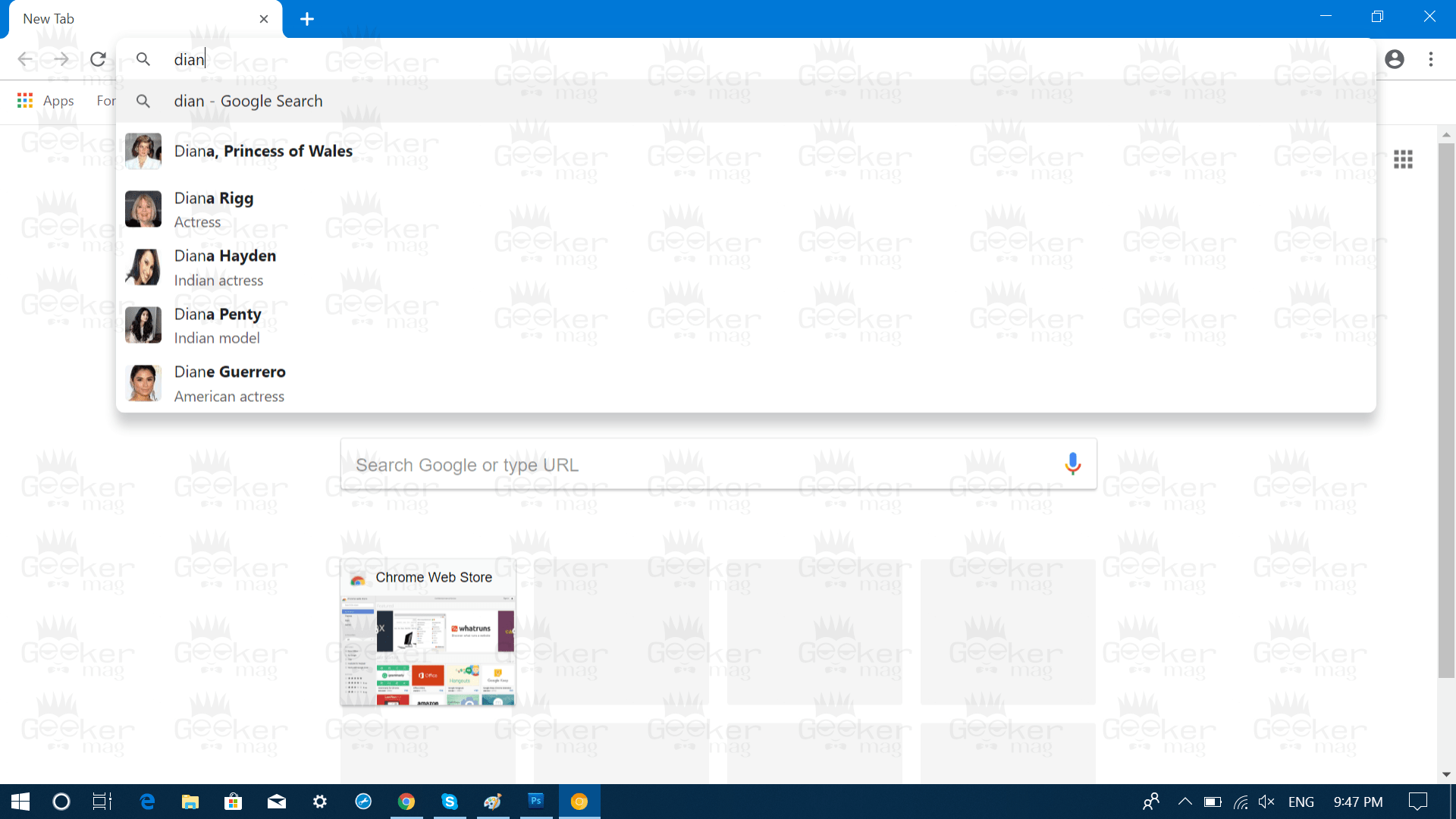
Task: Click Diane Guerrero's portrait thumbnail
Action: (x=143, y=383)
